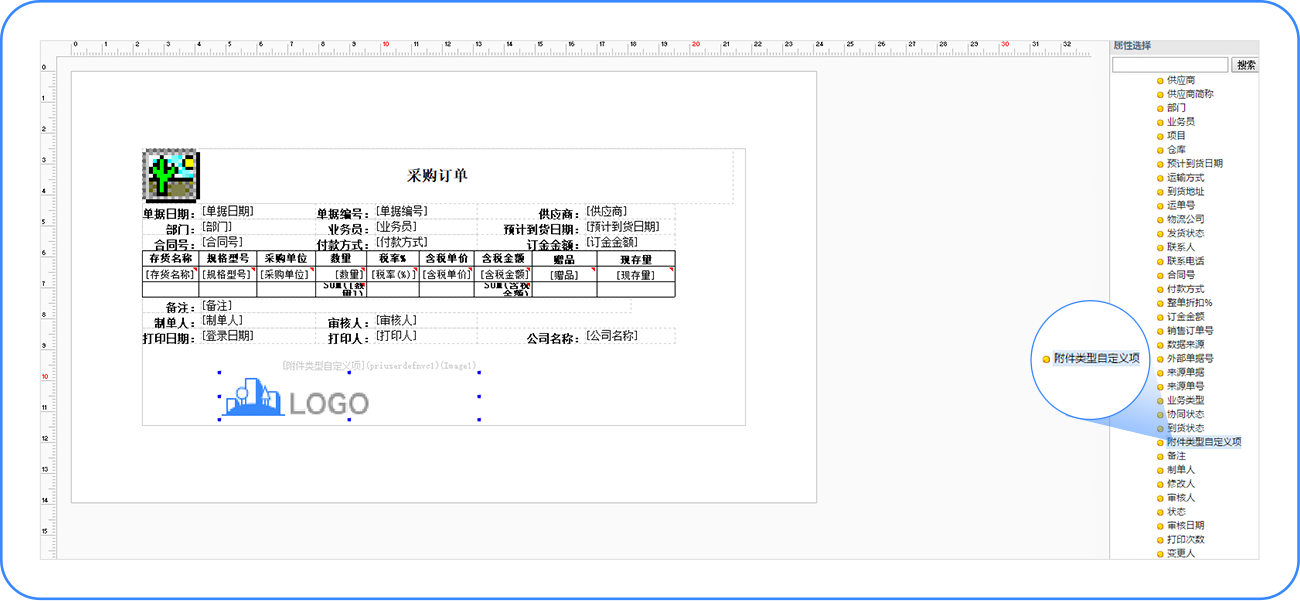
Task: Click the cactus image placeholder icon
Action: [x=171, y=176]
